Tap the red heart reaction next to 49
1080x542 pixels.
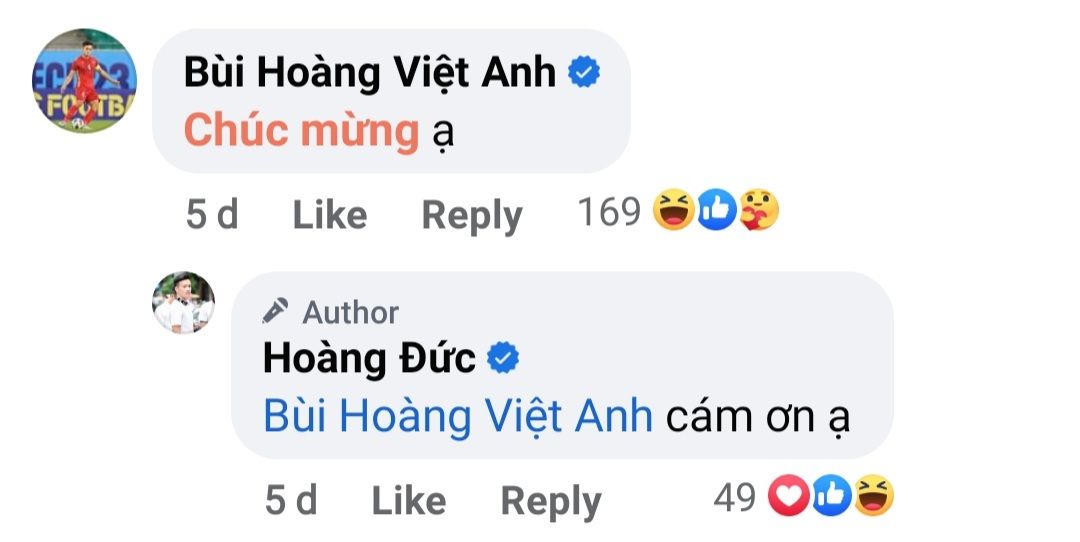pos(788,496)
